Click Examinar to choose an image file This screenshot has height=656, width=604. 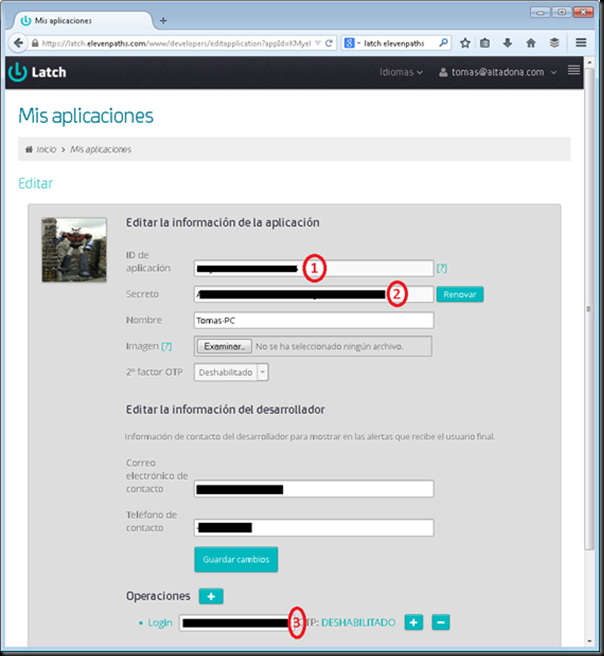224,346
